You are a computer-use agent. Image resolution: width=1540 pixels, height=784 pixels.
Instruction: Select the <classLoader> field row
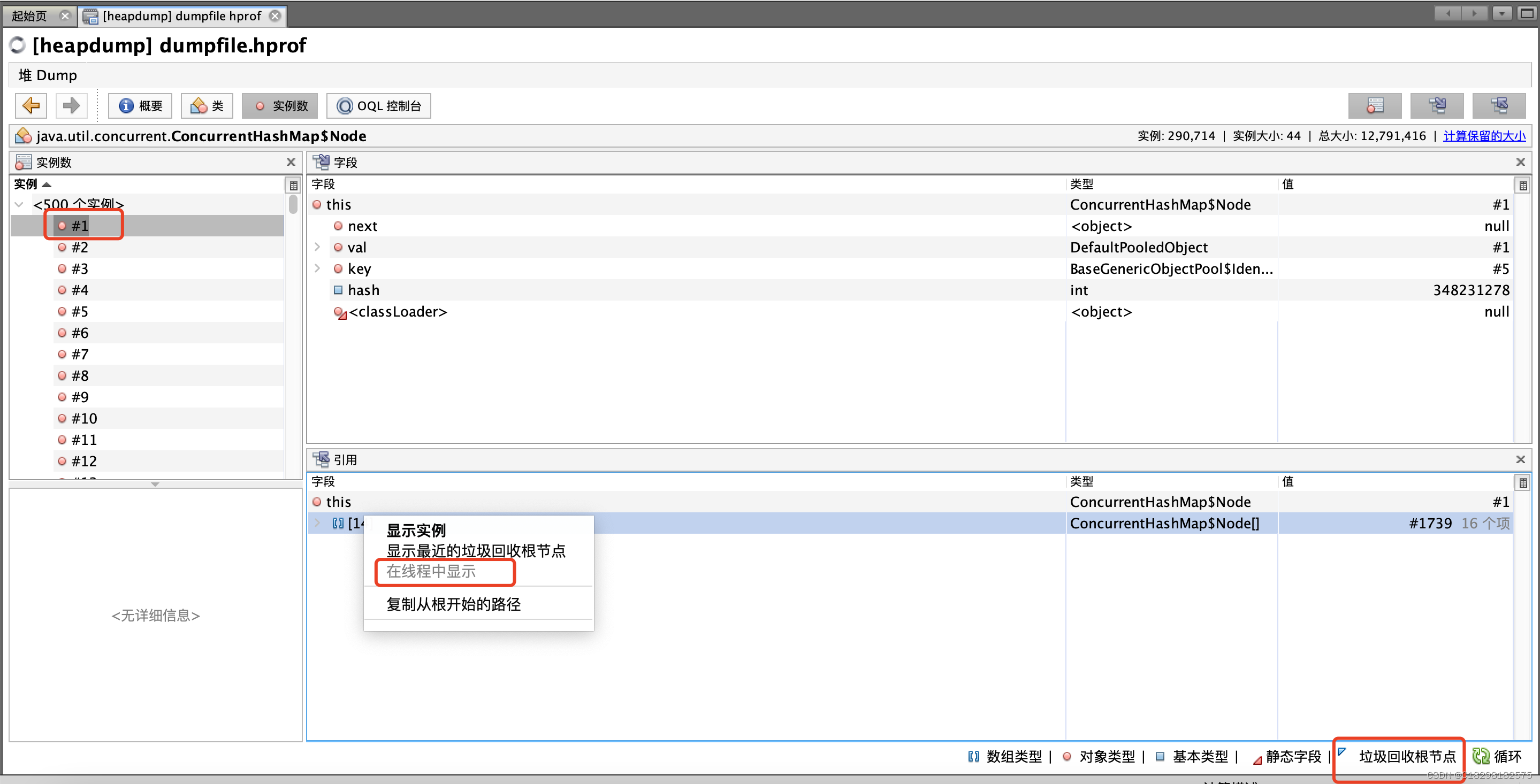pyautogui.click(x=910, y=312)
